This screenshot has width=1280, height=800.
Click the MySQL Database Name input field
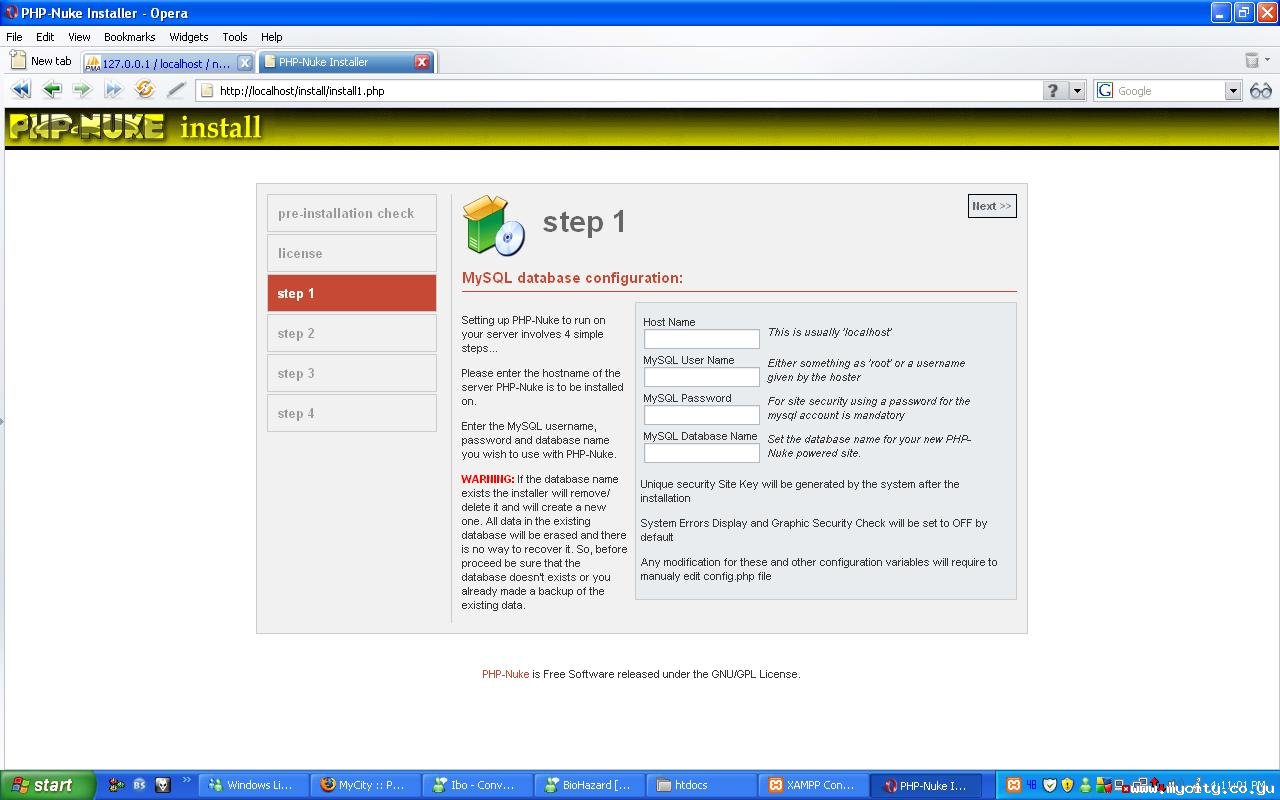tap(702, 453)
